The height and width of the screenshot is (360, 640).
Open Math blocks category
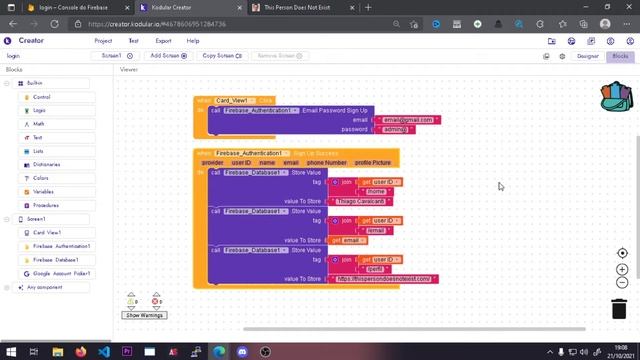click(x=56, y=124)
